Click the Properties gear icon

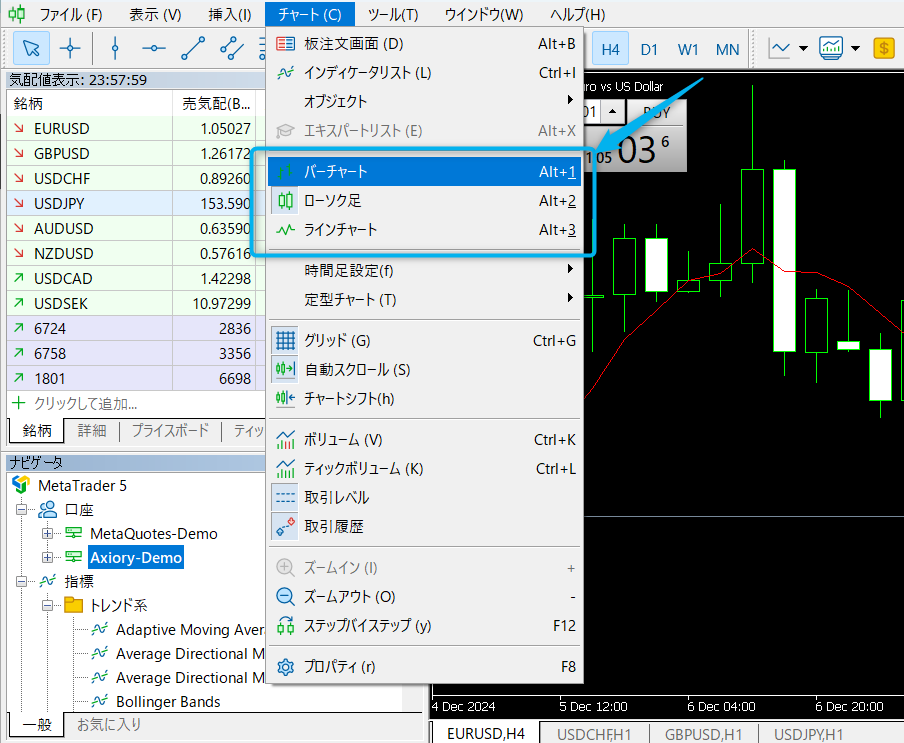(x=285, y=667)
